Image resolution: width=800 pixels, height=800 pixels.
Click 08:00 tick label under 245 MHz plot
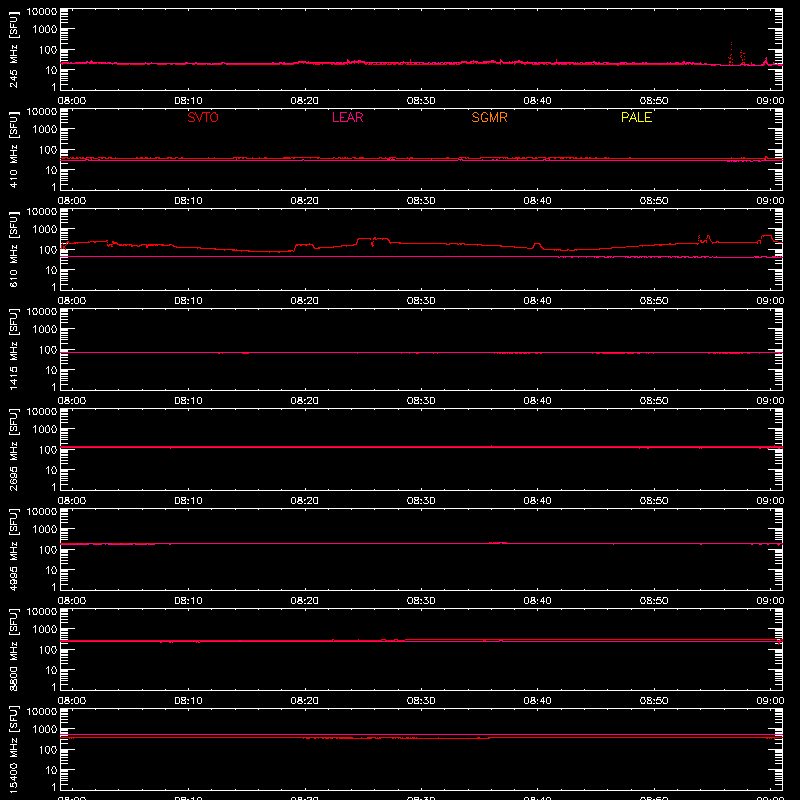click(x=72, y=101)
